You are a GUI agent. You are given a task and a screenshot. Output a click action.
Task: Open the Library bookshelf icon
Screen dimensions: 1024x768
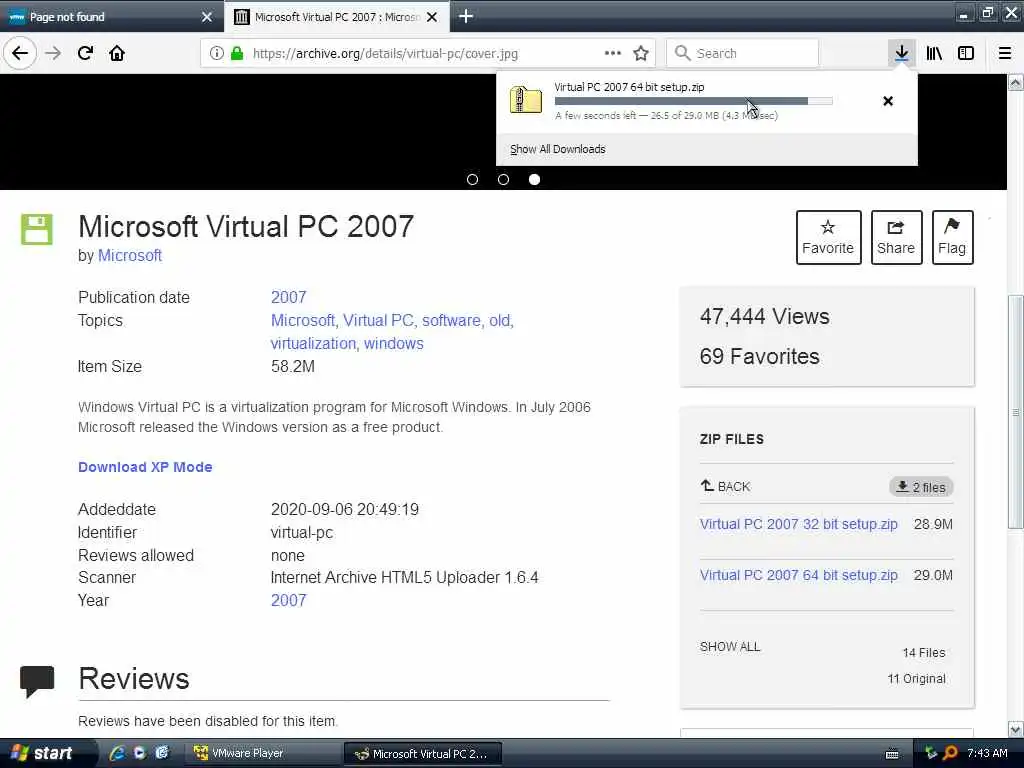coord(934,53)
